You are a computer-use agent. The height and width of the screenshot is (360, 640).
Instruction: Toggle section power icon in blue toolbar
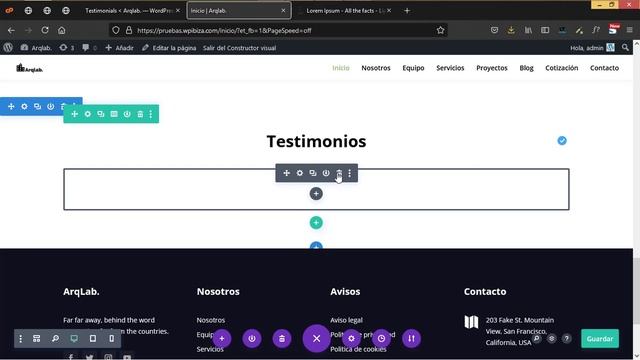pyautogui.click(x=51, y=106)
